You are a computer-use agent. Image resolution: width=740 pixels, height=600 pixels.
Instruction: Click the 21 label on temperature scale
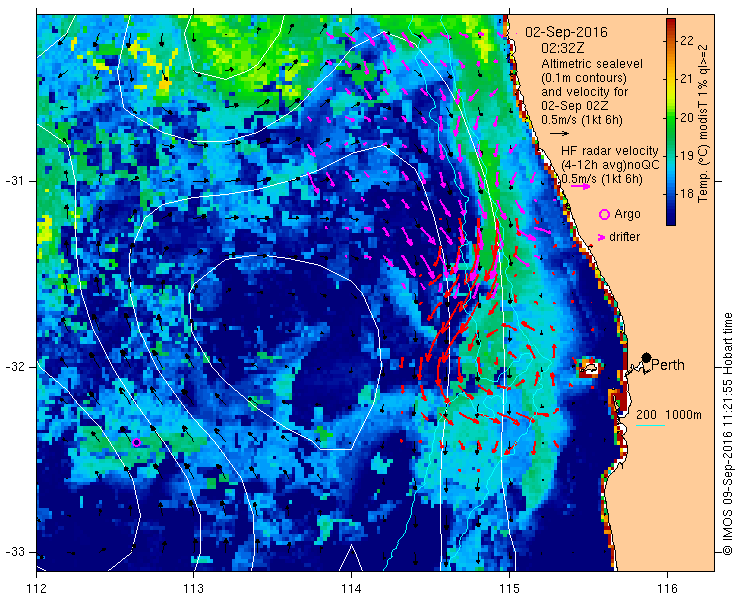tap(687, 79)
